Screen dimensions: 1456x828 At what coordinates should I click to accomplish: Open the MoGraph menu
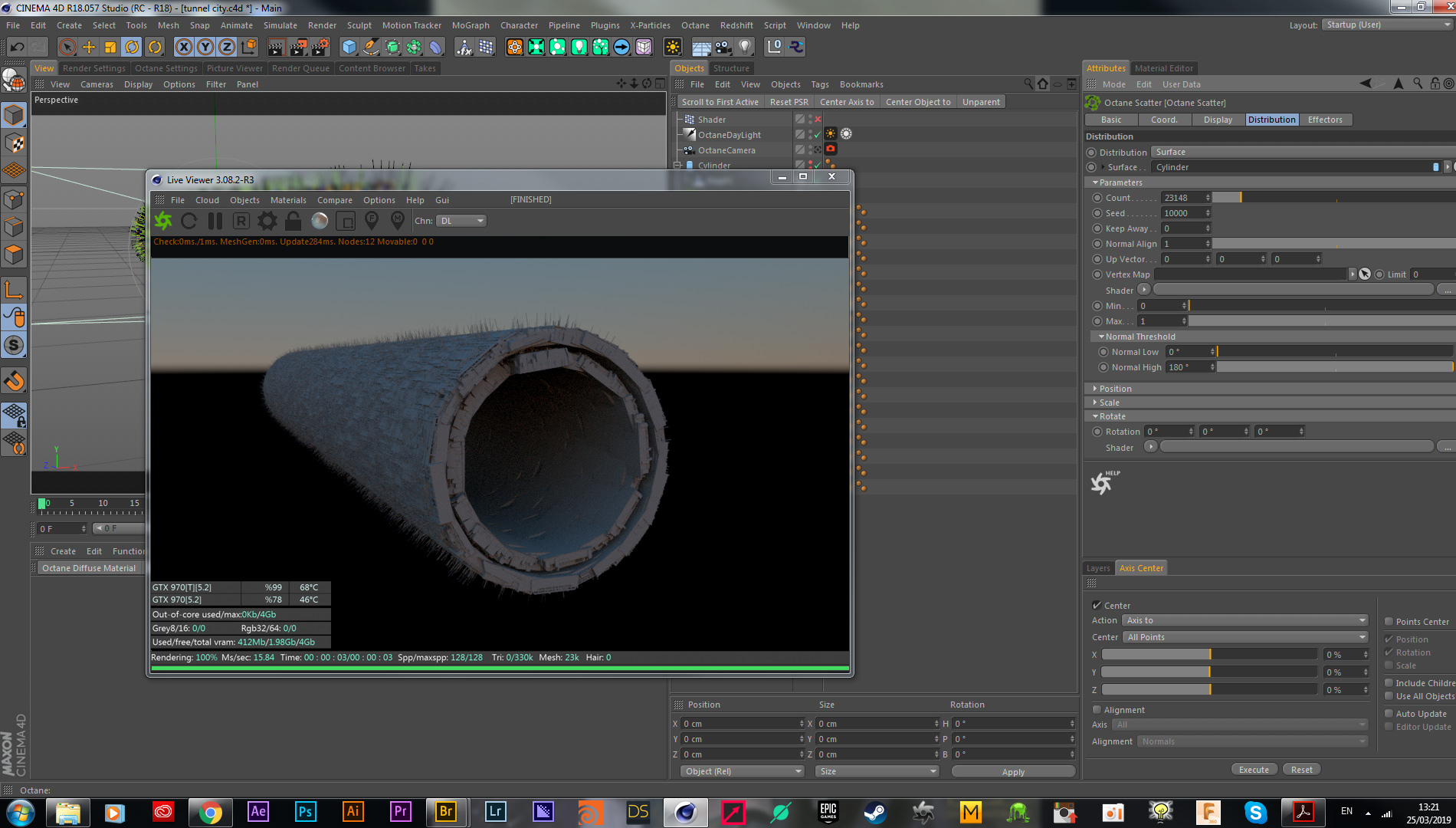(x=470, y=25)
